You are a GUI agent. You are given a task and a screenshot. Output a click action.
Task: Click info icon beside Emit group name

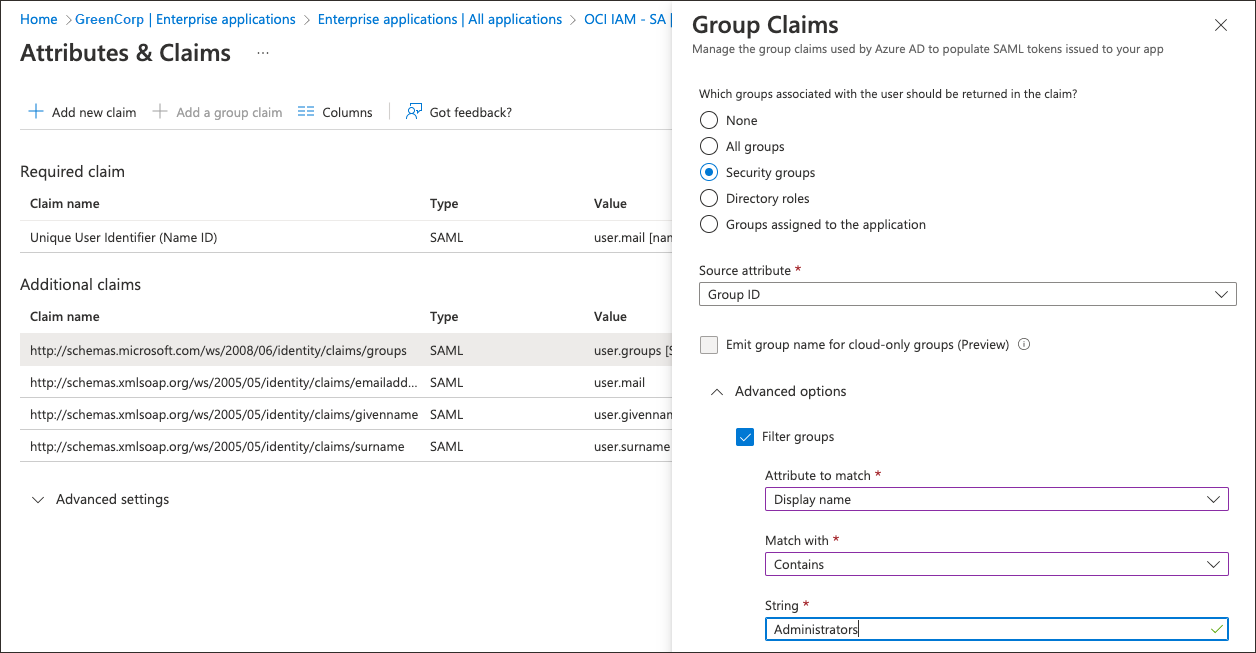click(1023, 345)
